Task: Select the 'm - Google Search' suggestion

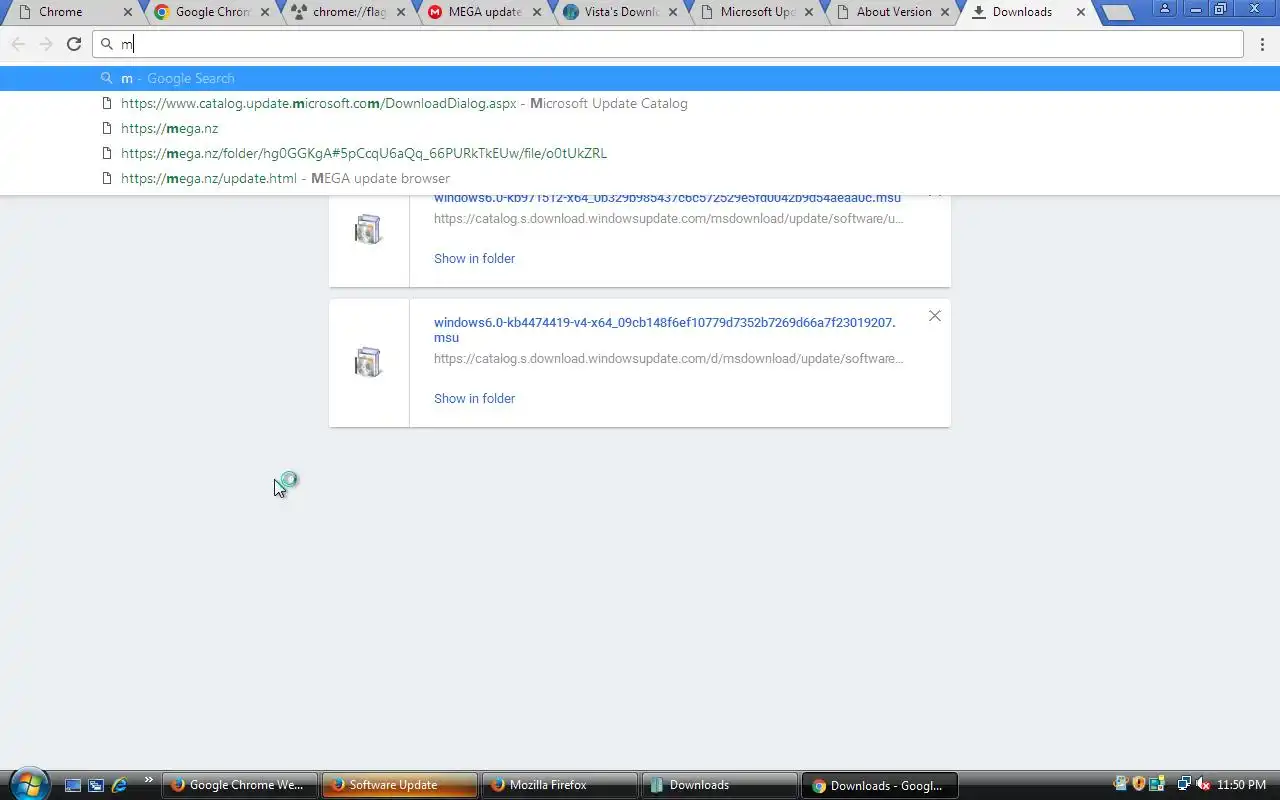Action: coord(640,78)
